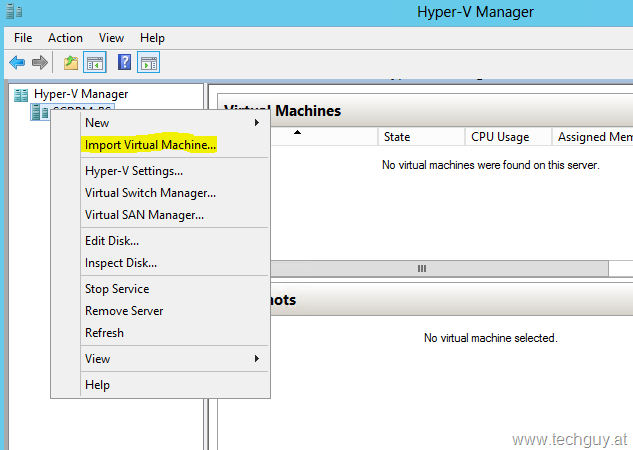The image size is (633, 450).
Task: Select the Hyper-V Manager root tree node
Action: pos(71,94)
